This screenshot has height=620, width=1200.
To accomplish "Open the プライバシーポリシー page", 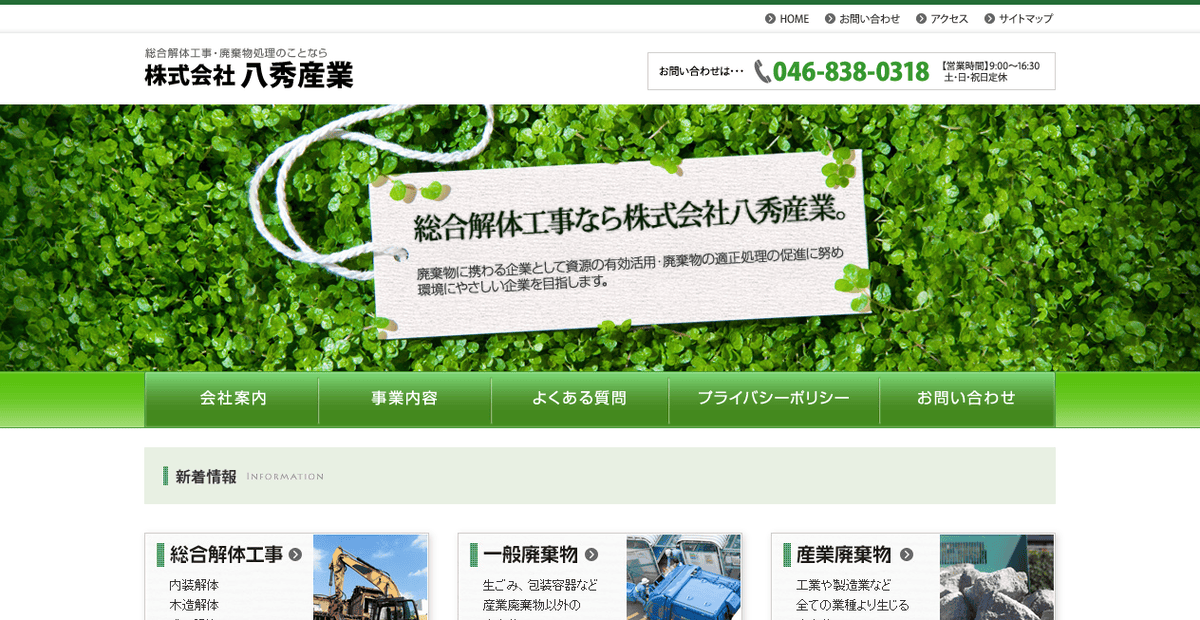I will (x=772, y=398).
